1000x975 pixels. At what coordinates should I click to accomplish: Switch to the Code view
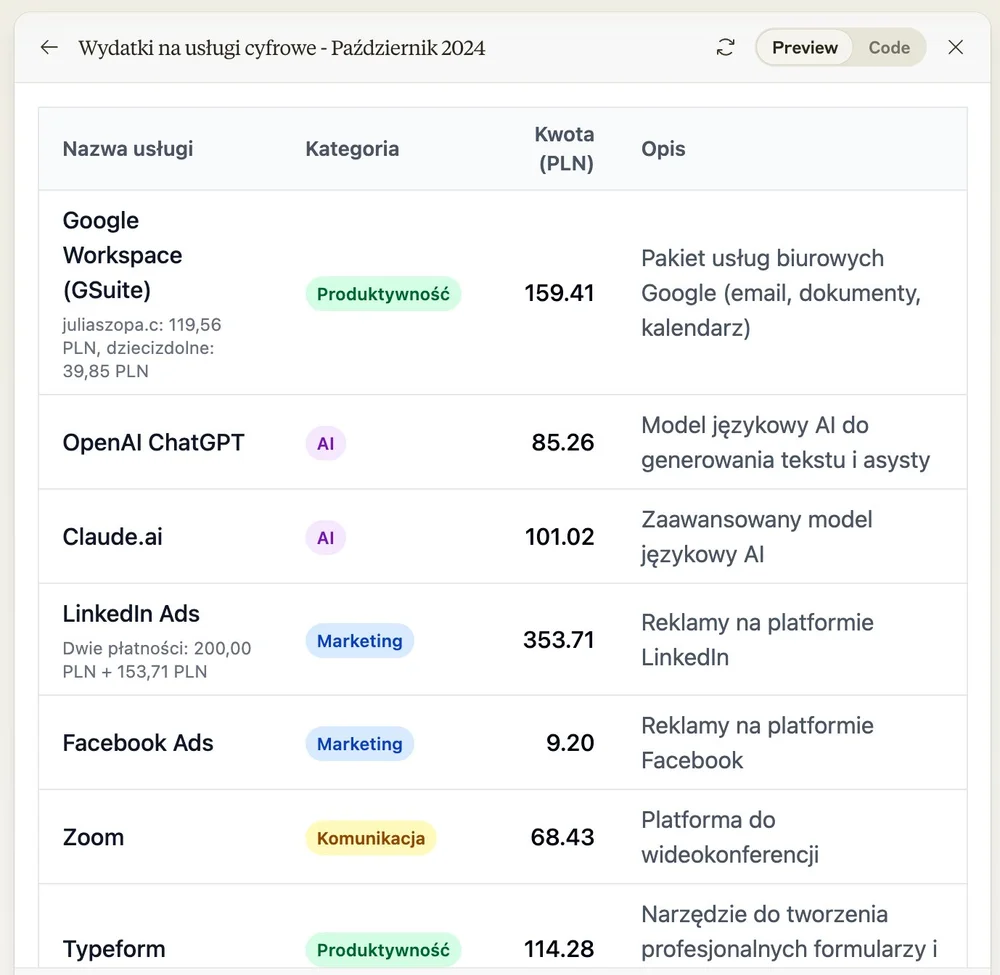[889, 48]
